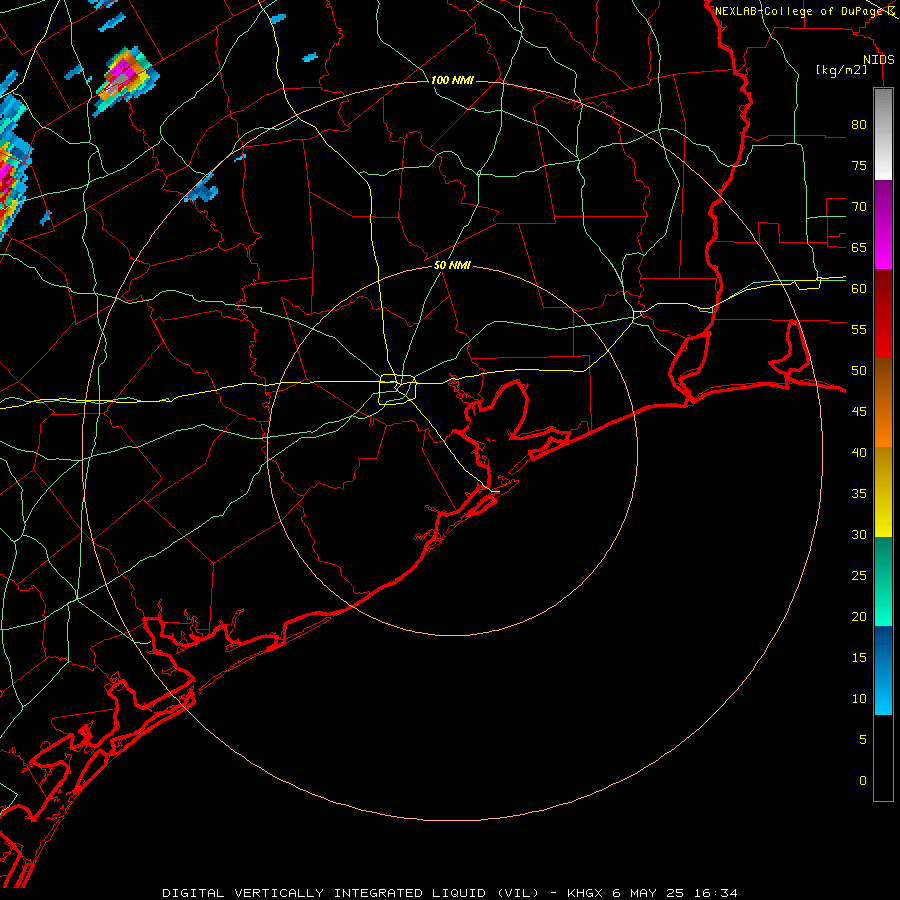
Task: Select the 15 value on the VIL scale
Action: coord(859,657)
